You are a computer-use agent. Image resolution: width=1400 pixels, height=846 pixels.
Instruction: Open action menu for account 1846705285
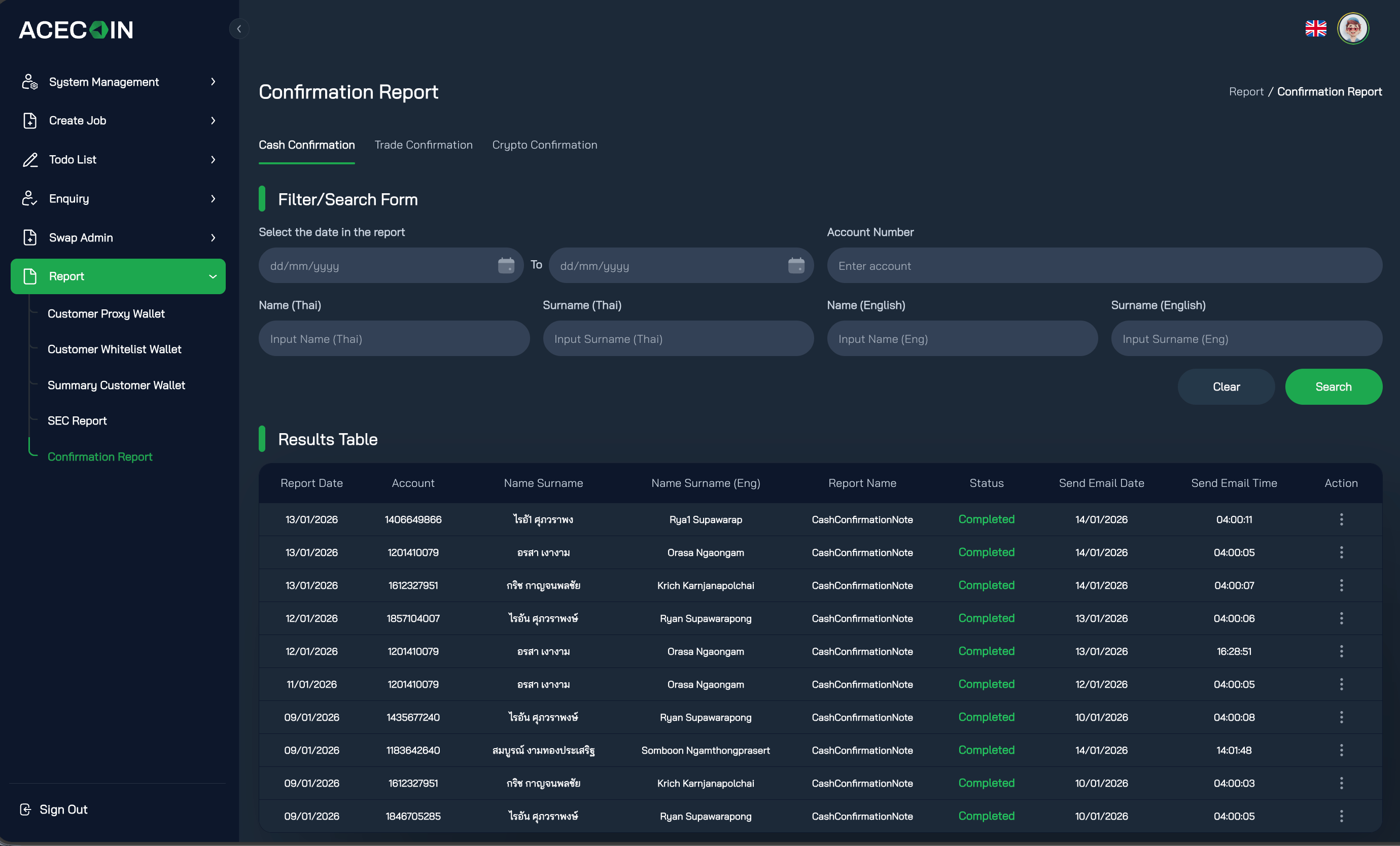1341,816
